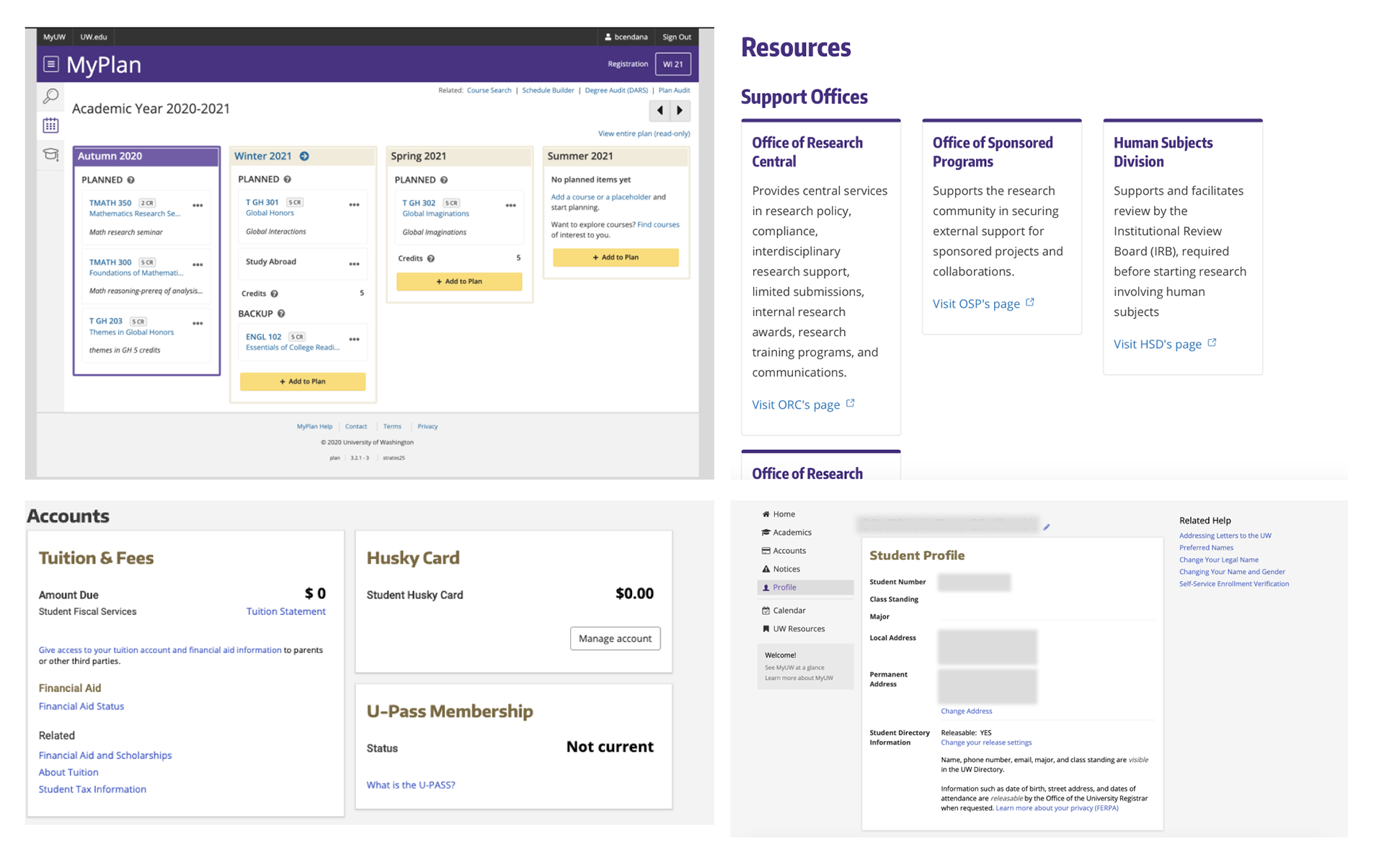Click Change your release settings link
This screenshot has height=868, width=1384.
click(986, 743)
